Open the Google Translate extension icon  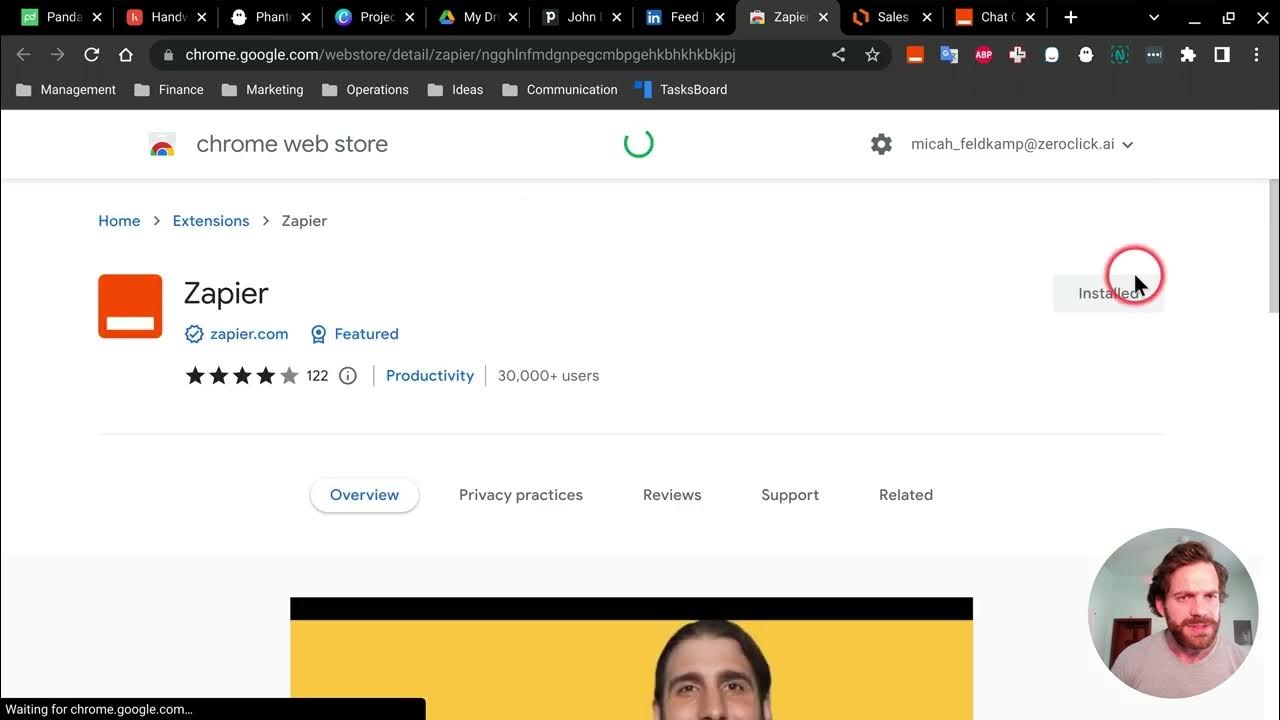949,55
